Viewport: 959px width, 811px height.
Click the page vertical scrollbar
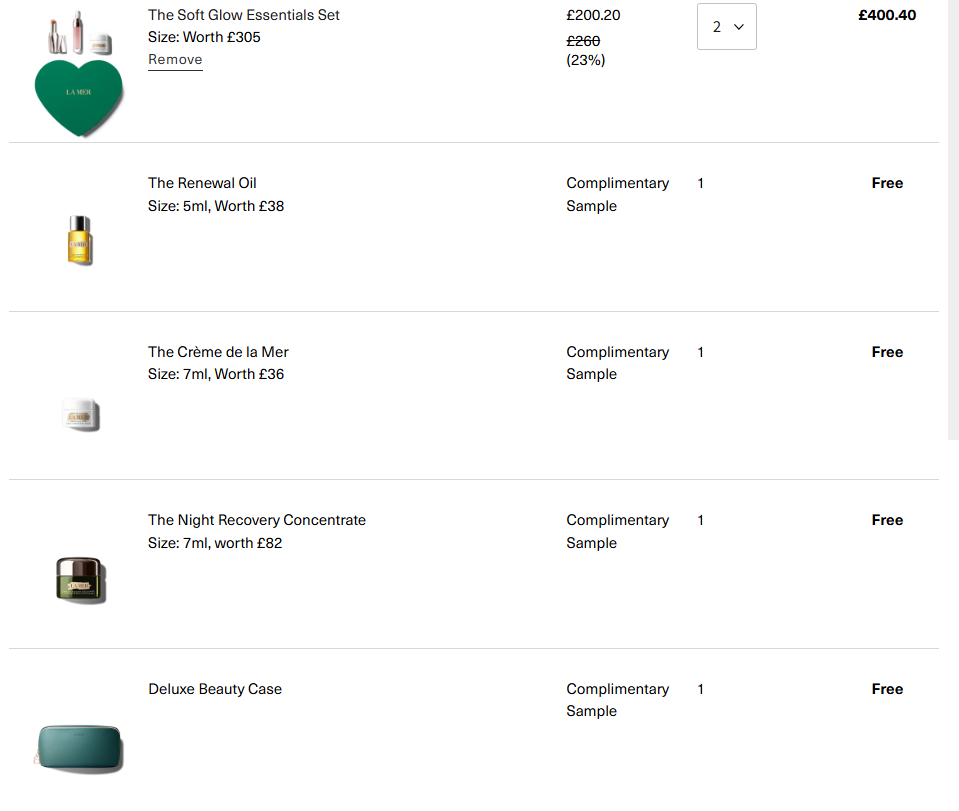point(952,220)
